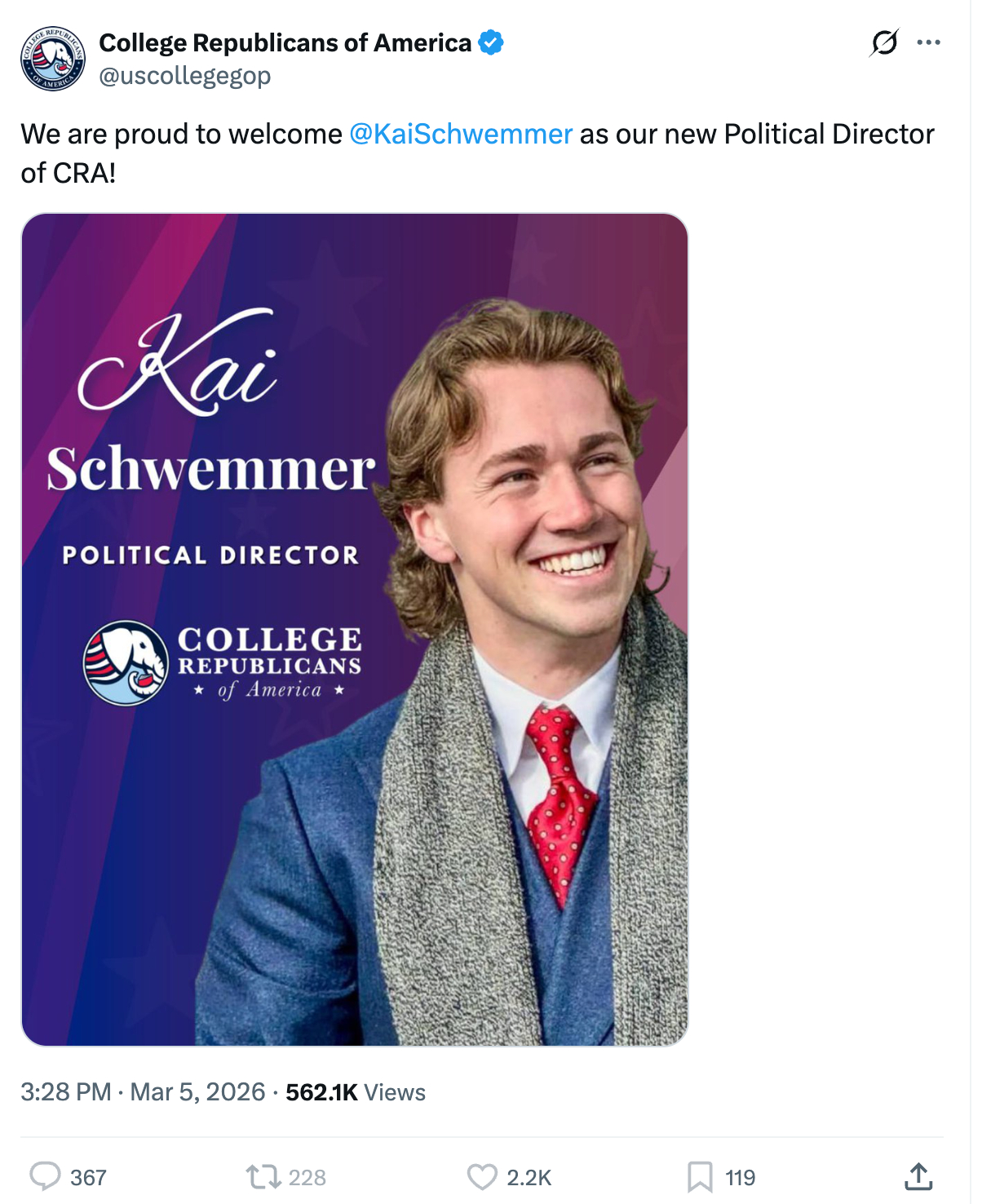
Task: Click the @uscollegegop handle
Action: click(184, 76)
